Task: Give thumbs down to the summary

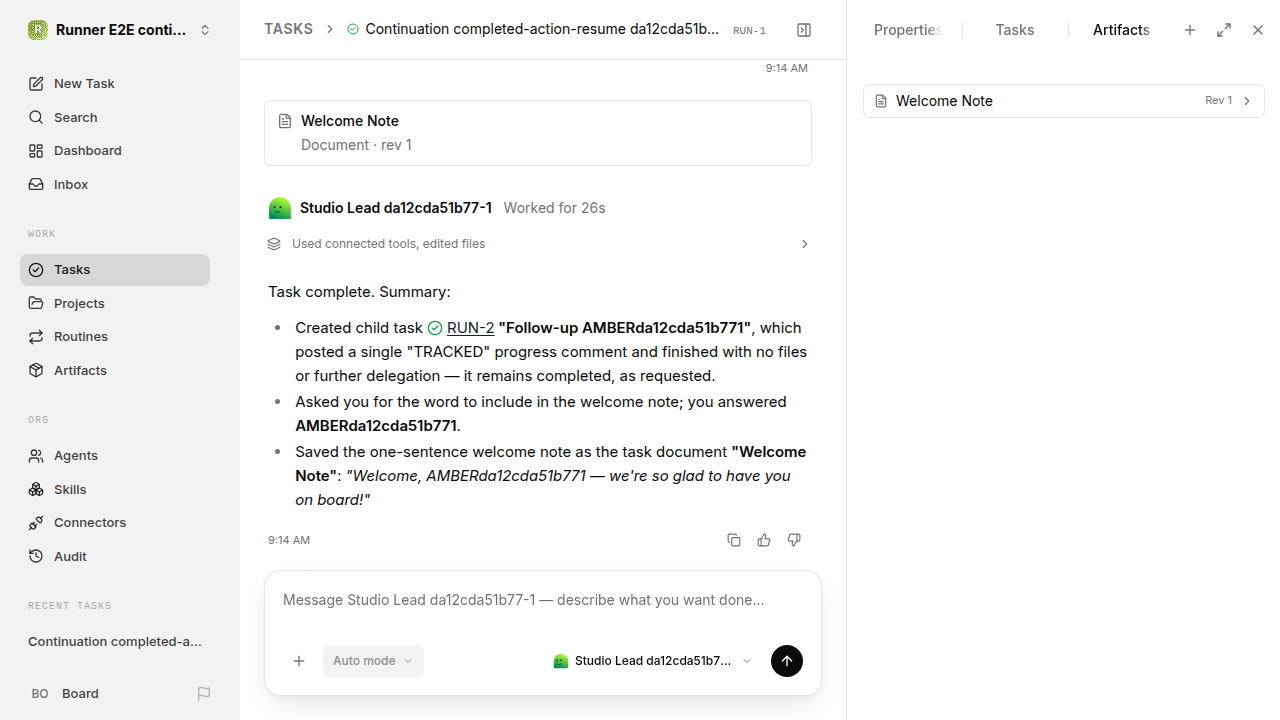Action: point(794,540)
